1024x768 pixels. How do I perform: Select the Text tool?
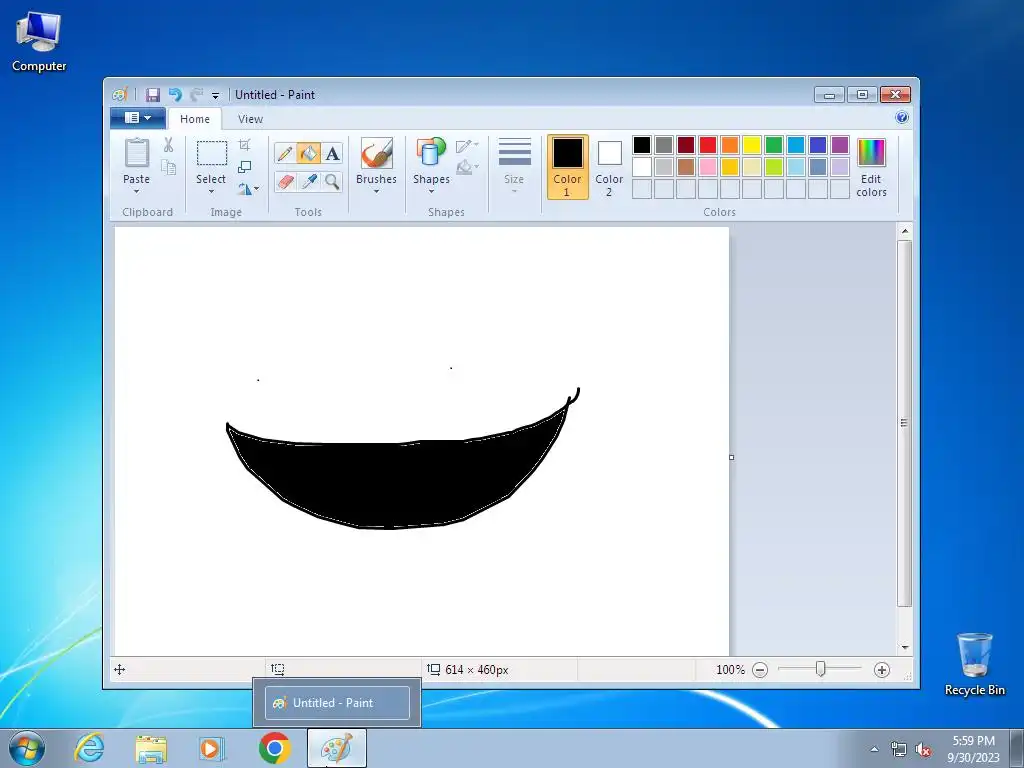click(x=332, y=153)
